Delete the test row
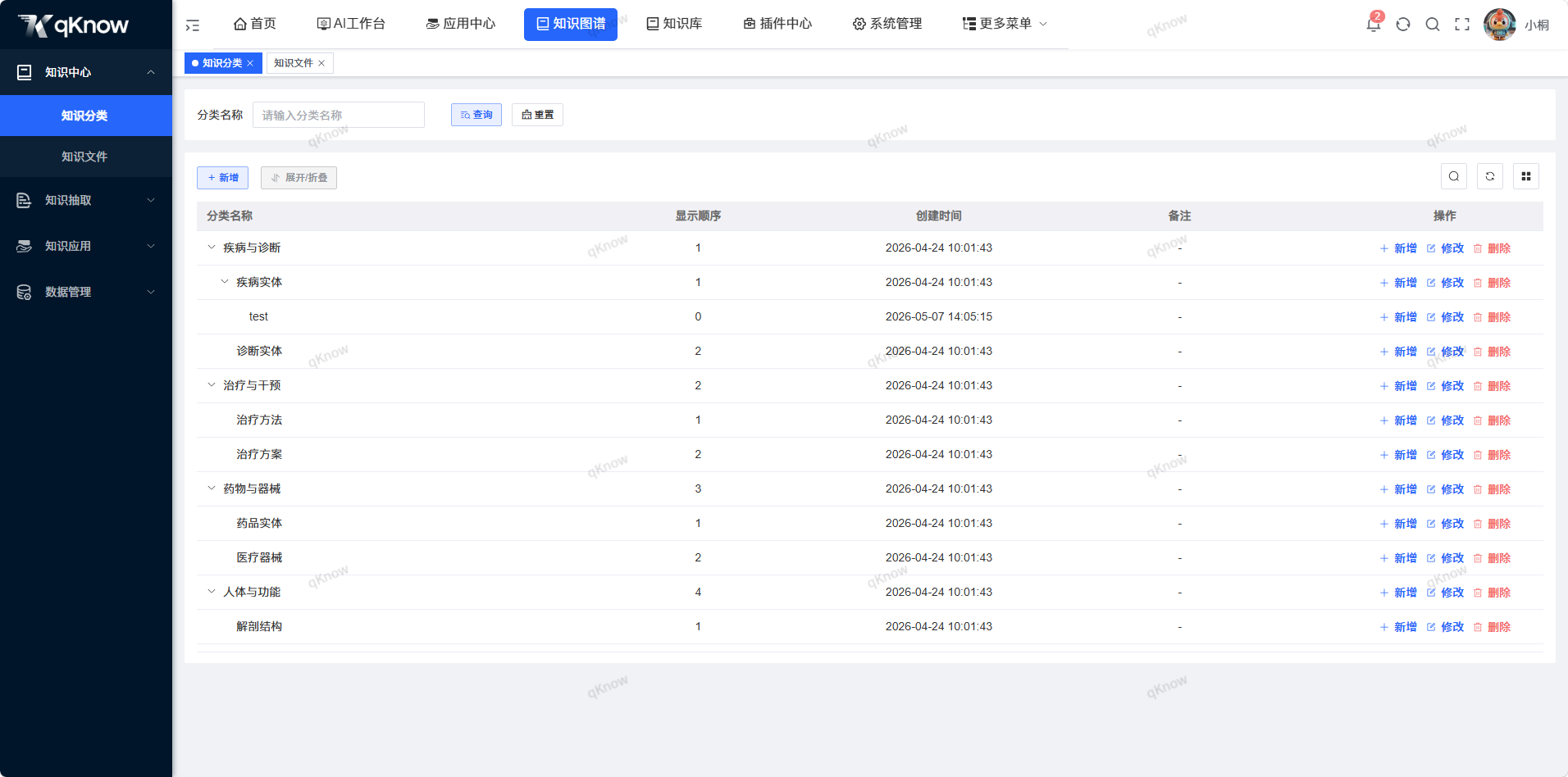This screenshot has height=777, width=1568. pyautogui.click(x=1492, y=317)
